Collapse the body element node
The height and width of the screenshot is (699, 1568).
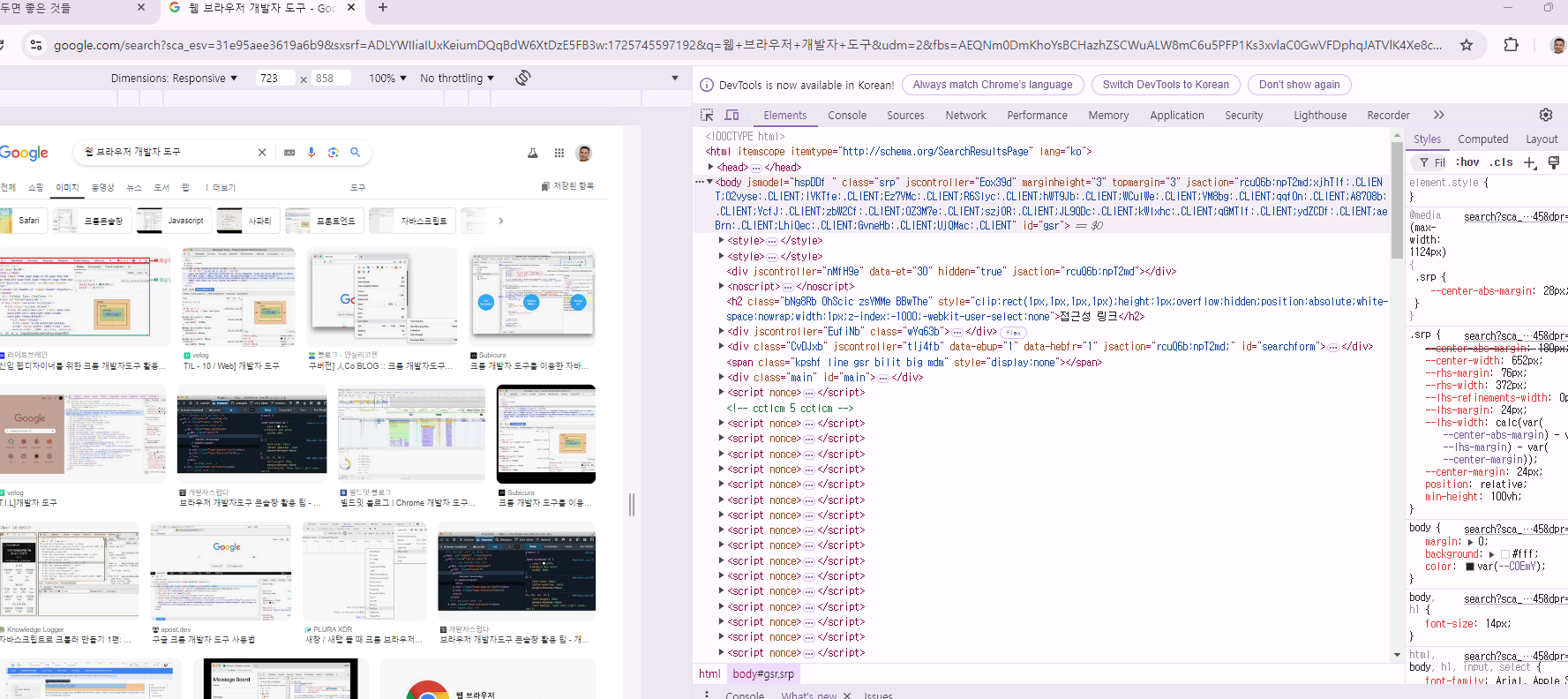coord(709,182)
